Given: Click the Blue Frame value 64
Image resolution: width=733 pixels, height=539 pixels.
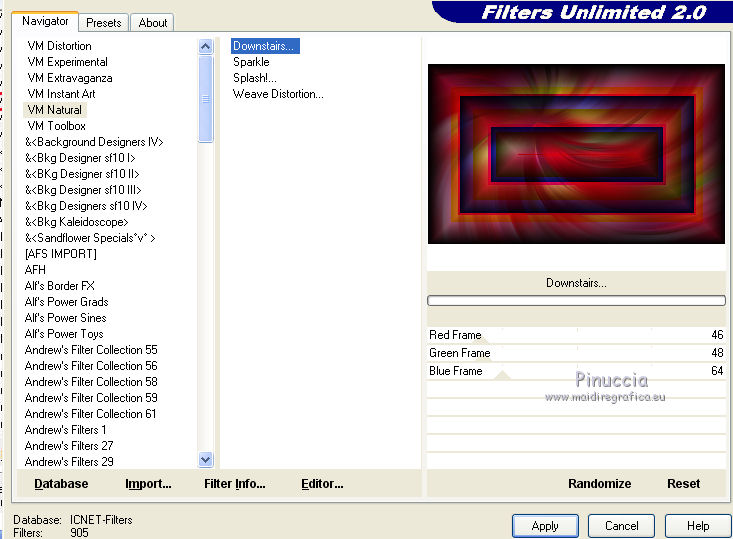Looking at the screenshot, I should (x=717, y=371).
